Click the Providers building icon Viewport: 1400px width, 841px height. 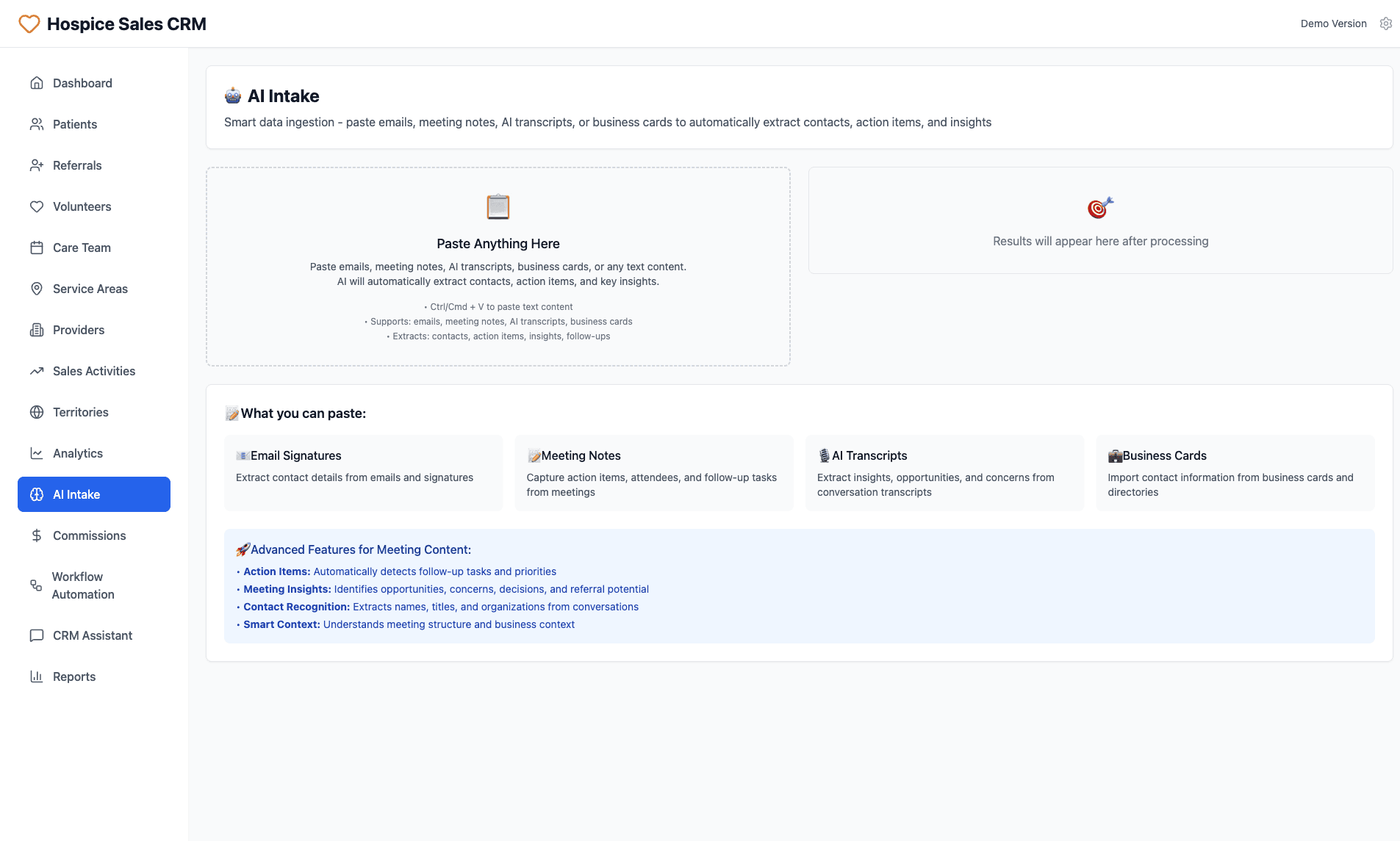[x=37, y=330]
